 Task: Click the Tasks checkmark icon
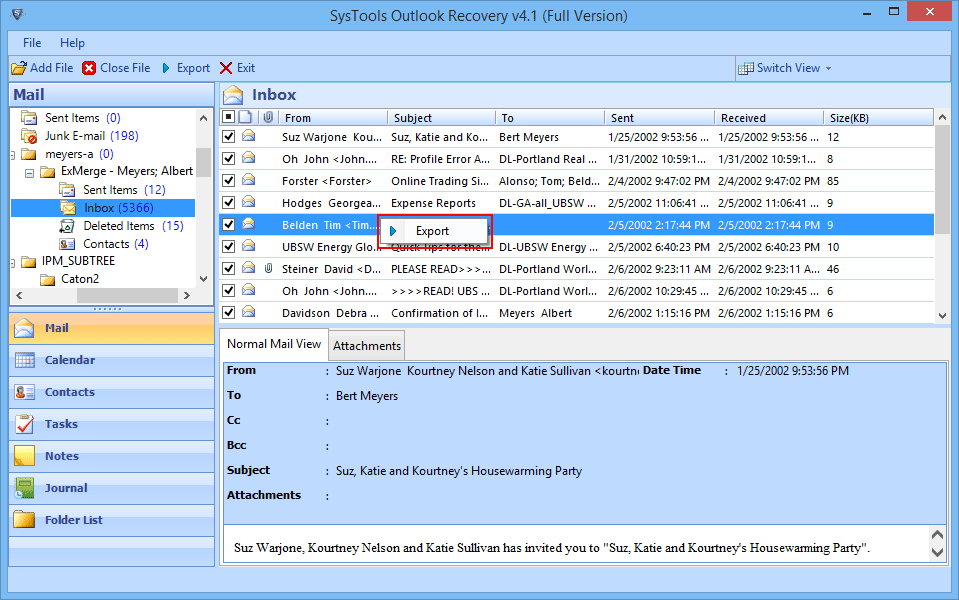point(24,424)
